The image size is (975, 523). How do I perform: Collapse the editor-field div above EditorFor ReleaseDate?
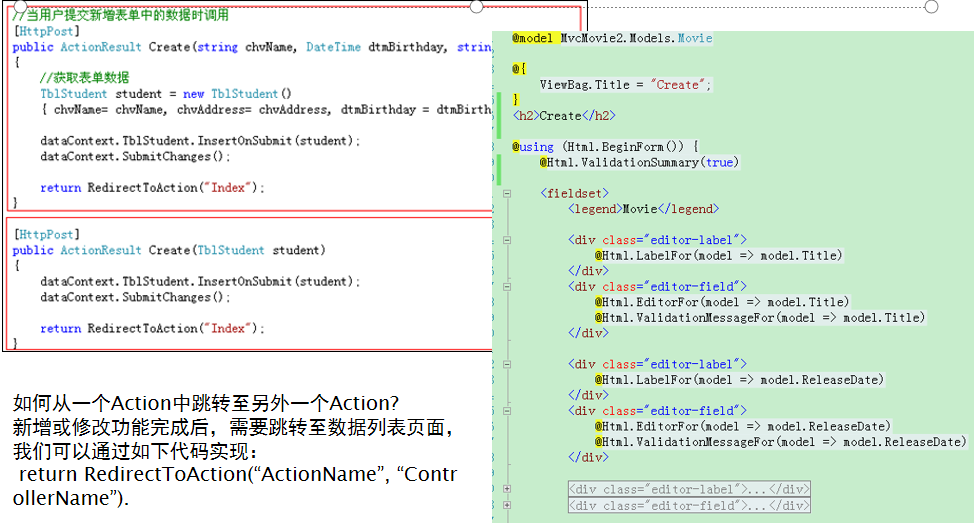507,411
